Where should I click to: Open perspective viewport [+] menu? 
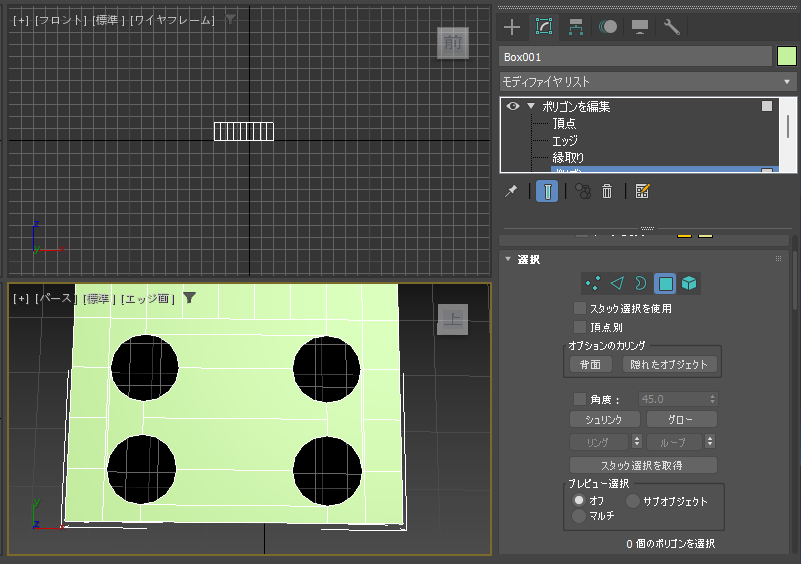click(x=21, y=298)
